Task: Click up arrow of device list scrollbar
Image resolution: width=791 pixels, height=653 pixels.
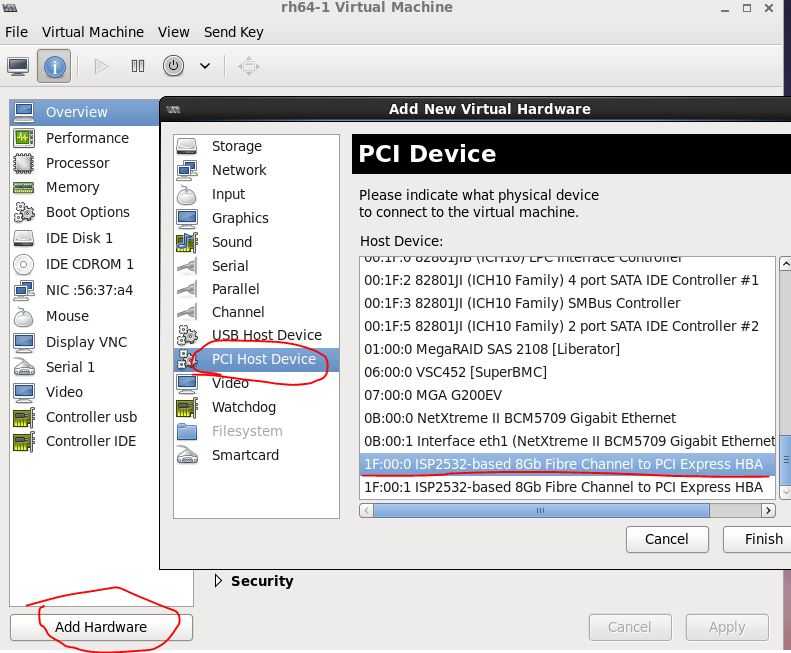Action: 785,263
